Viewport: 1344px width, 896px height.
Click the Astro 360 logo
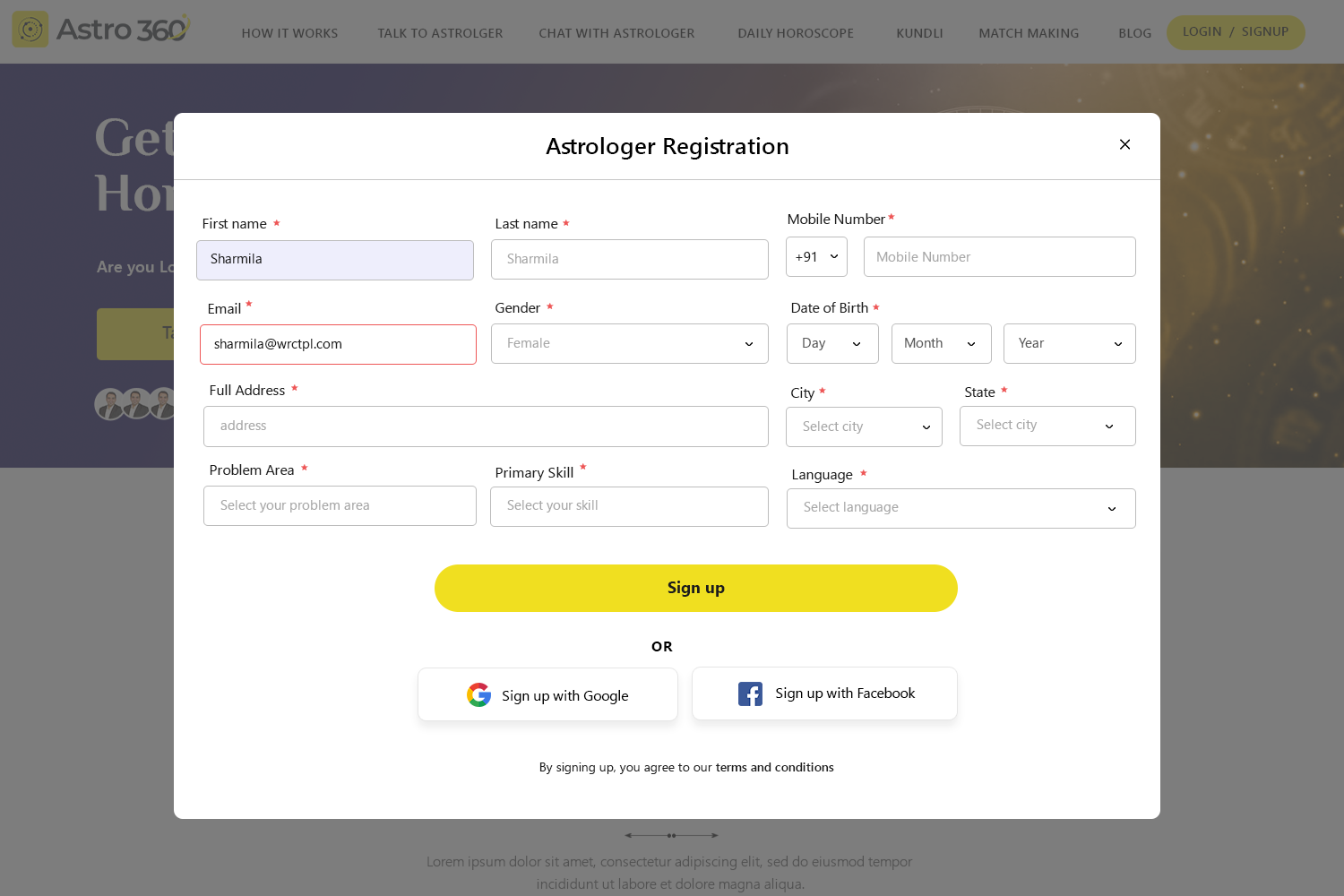(101, 30)
